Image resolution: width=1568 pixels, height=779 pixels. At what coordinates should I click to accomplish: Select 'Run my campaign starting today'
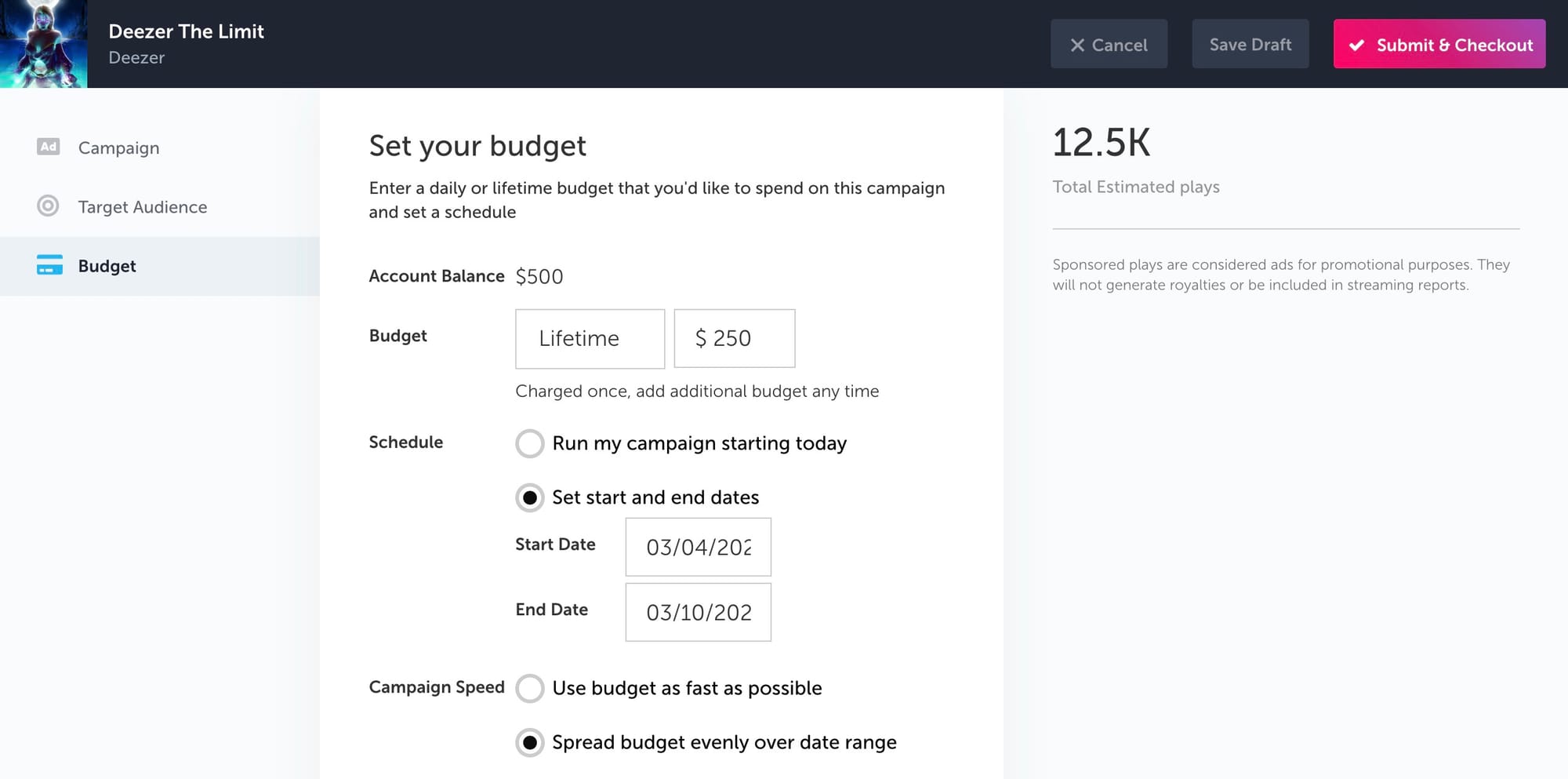(x=530, y=443)
